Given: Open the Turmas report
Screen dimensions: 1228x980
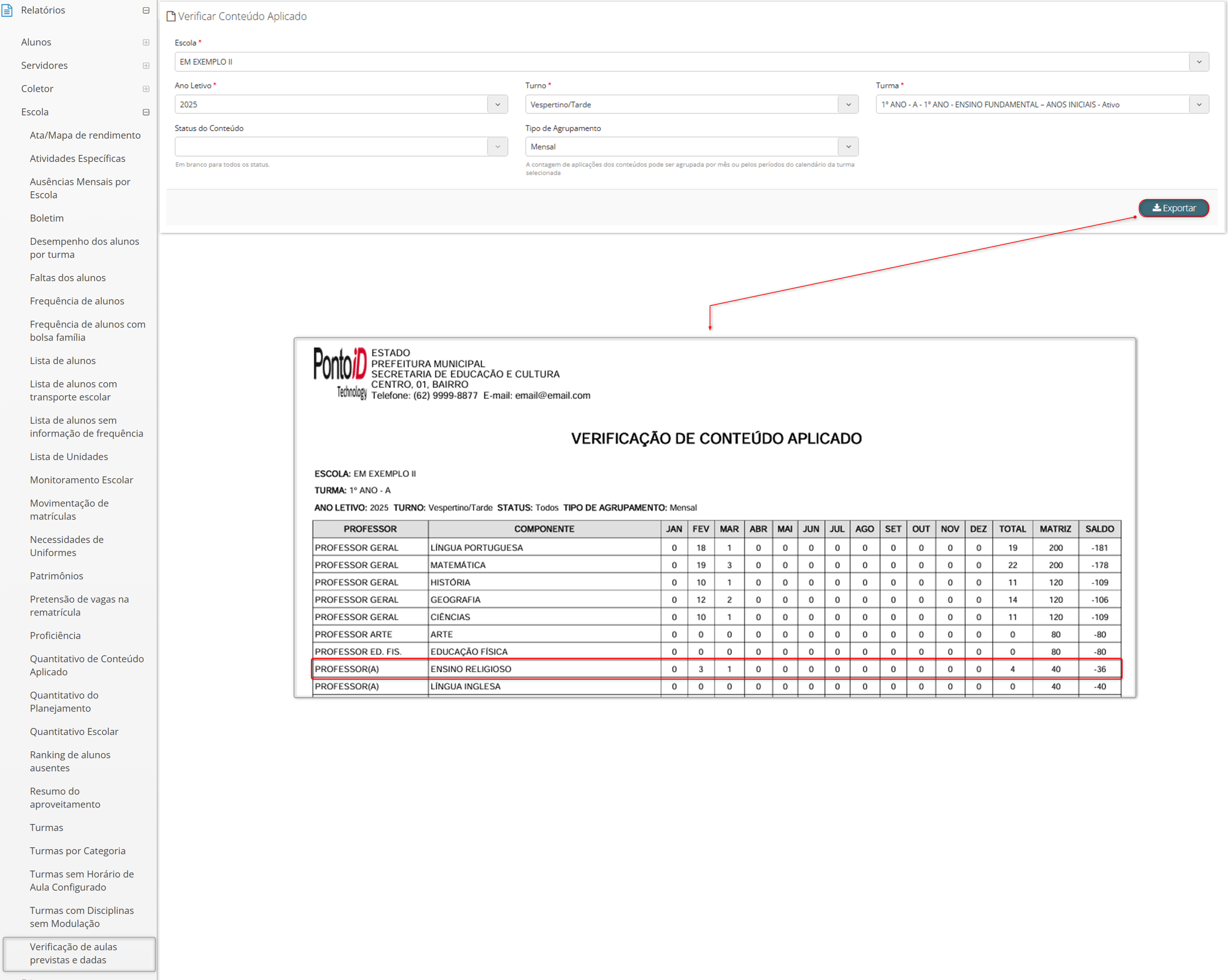Looking at the screenshot, I should click(x=47, y=827).
